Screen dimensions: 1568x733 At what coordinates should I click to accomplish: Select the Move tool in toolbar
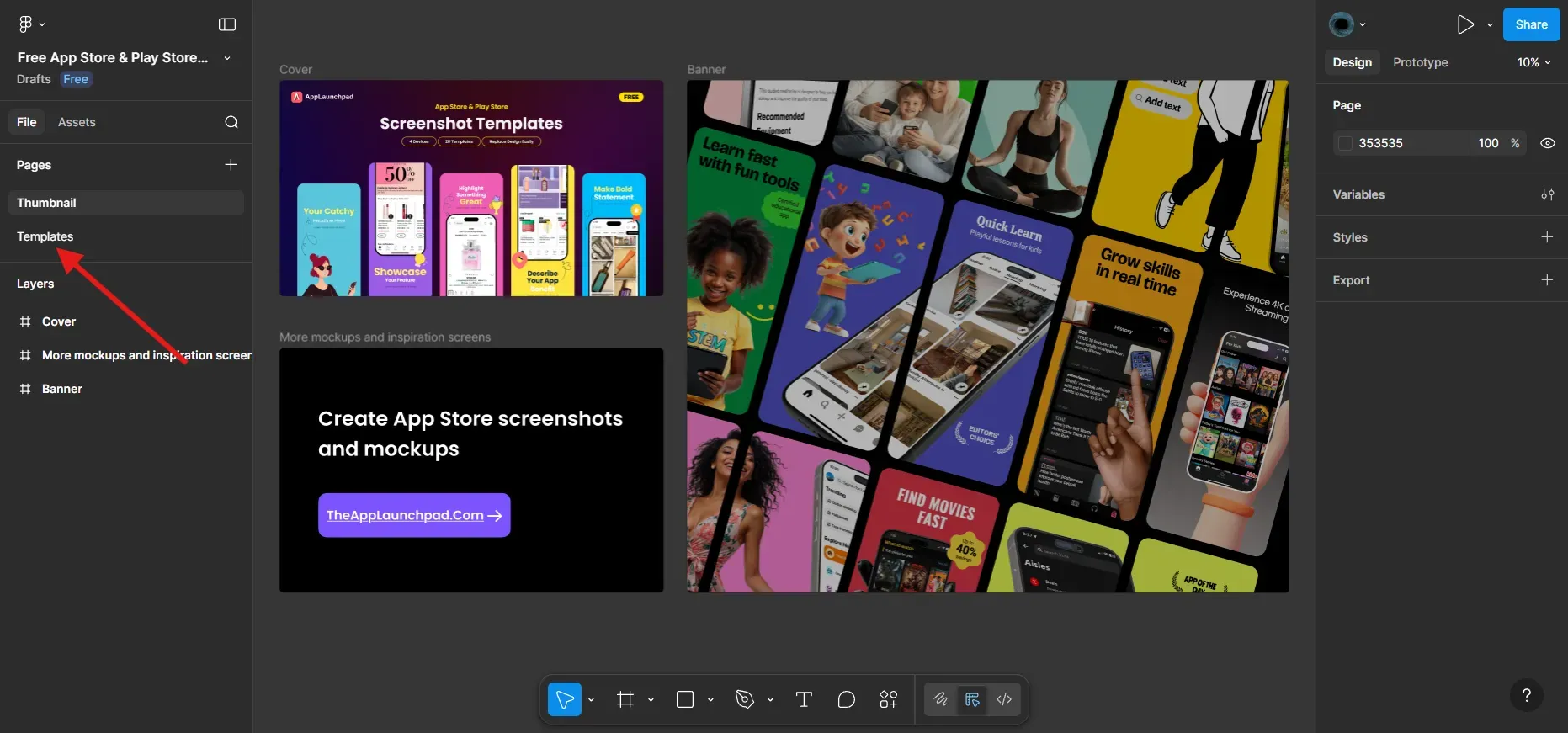[565, 699]
